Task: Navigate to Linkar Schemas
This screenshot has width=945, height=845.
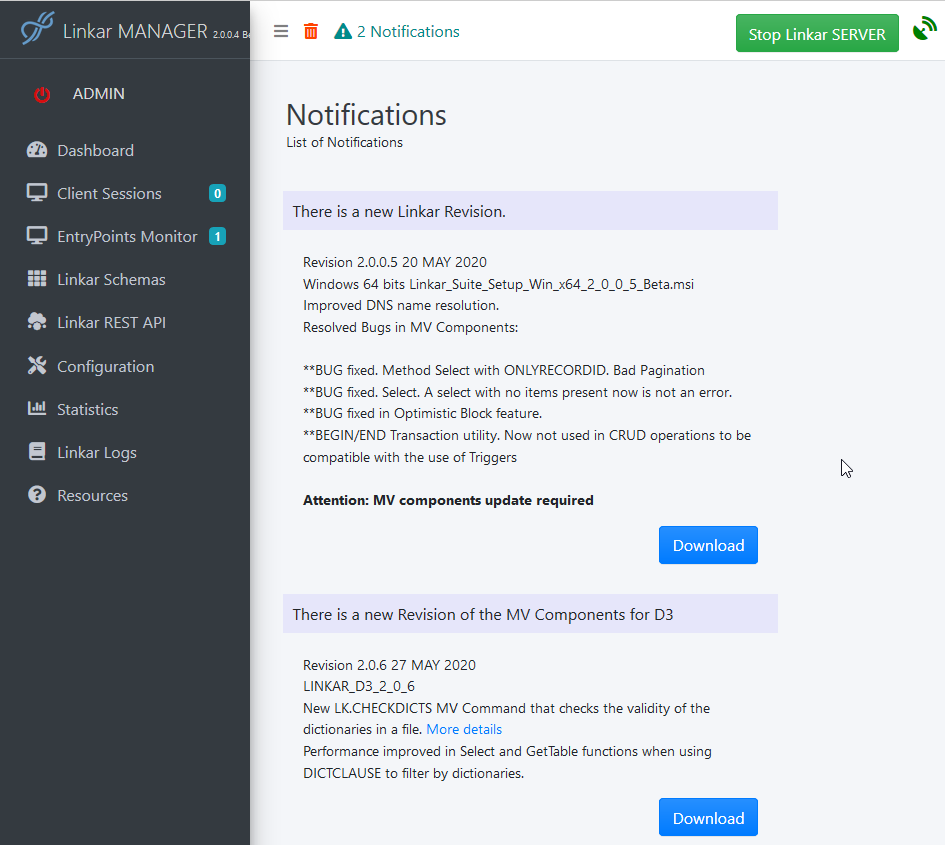Action: click(x=111, y=280)
